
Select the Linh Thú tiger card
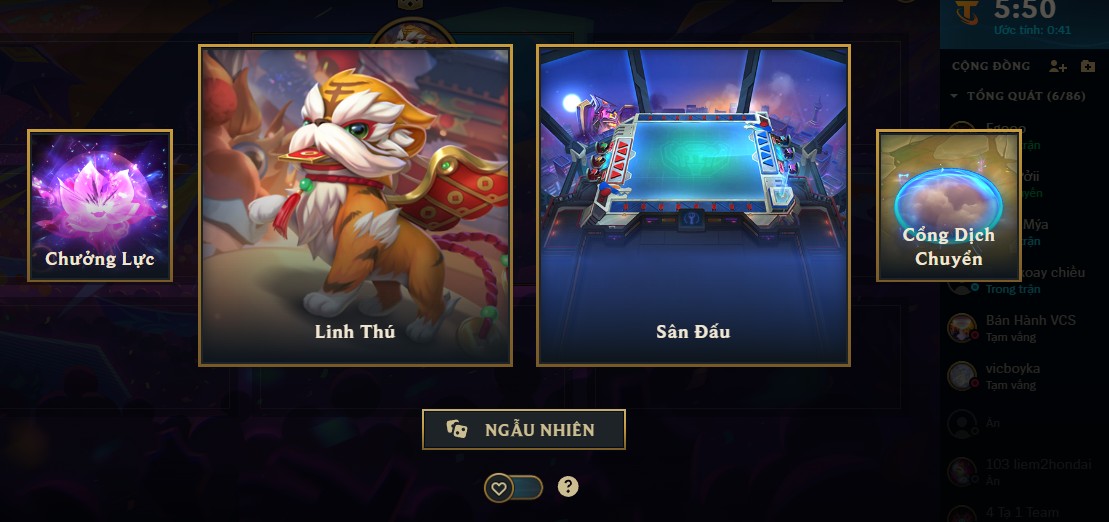click(355, 205)
